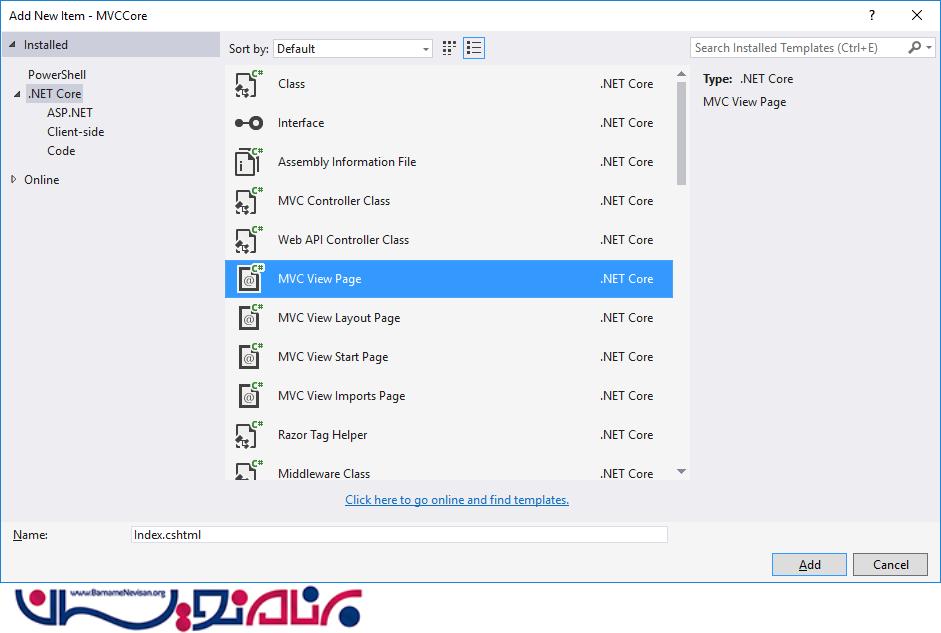The image size is (941, 633).
Task: Expand the Online tree node
Action: click(14, 180)
